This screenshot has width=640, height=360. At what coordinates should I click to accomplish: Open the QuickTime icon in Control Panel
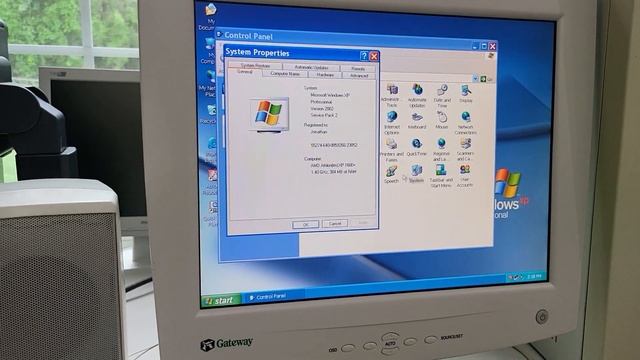417,147
